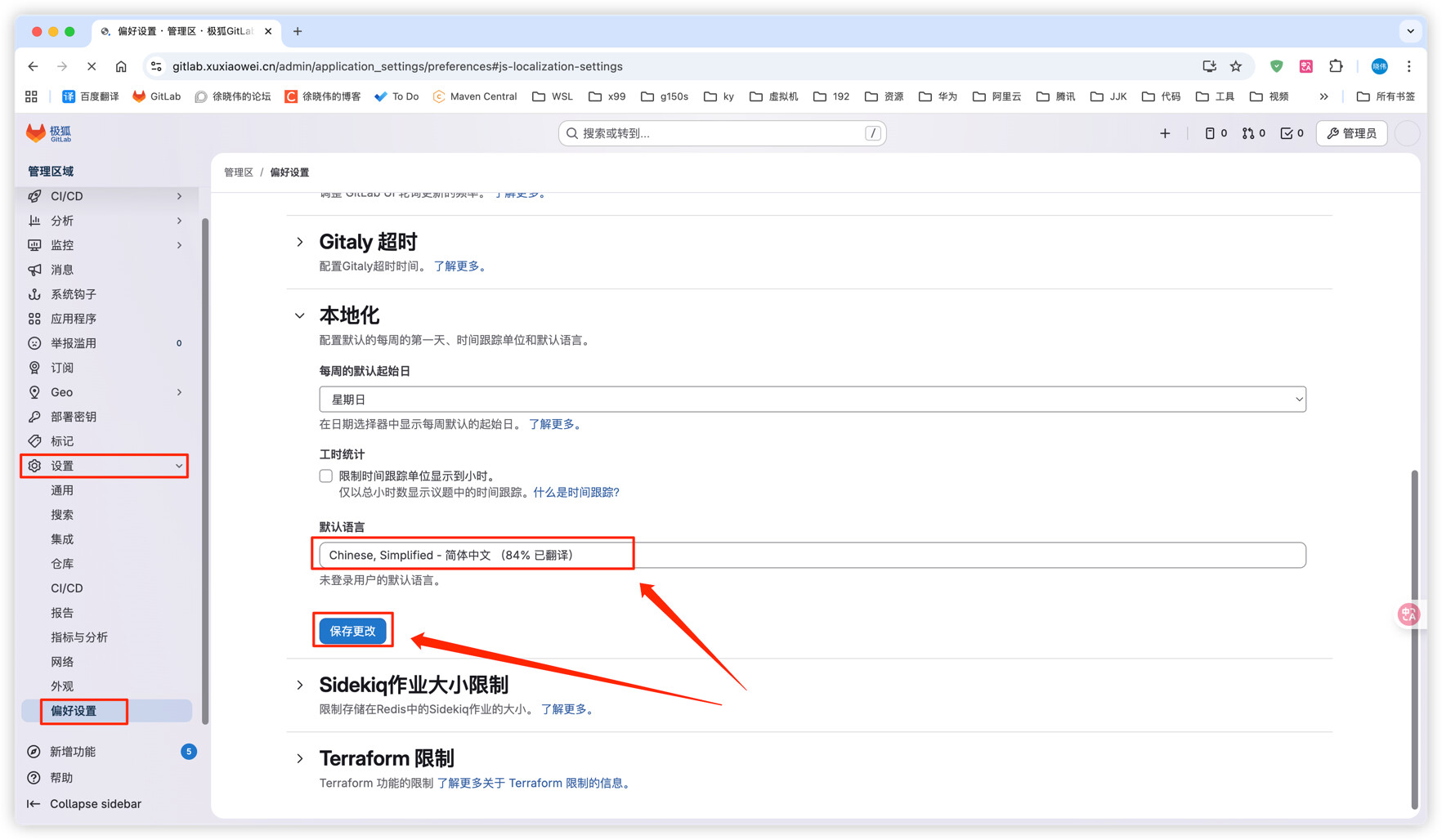This screenshot has height=840, width=1442.
Task: Expand the Terraform 限制 section
Action: 300,758
